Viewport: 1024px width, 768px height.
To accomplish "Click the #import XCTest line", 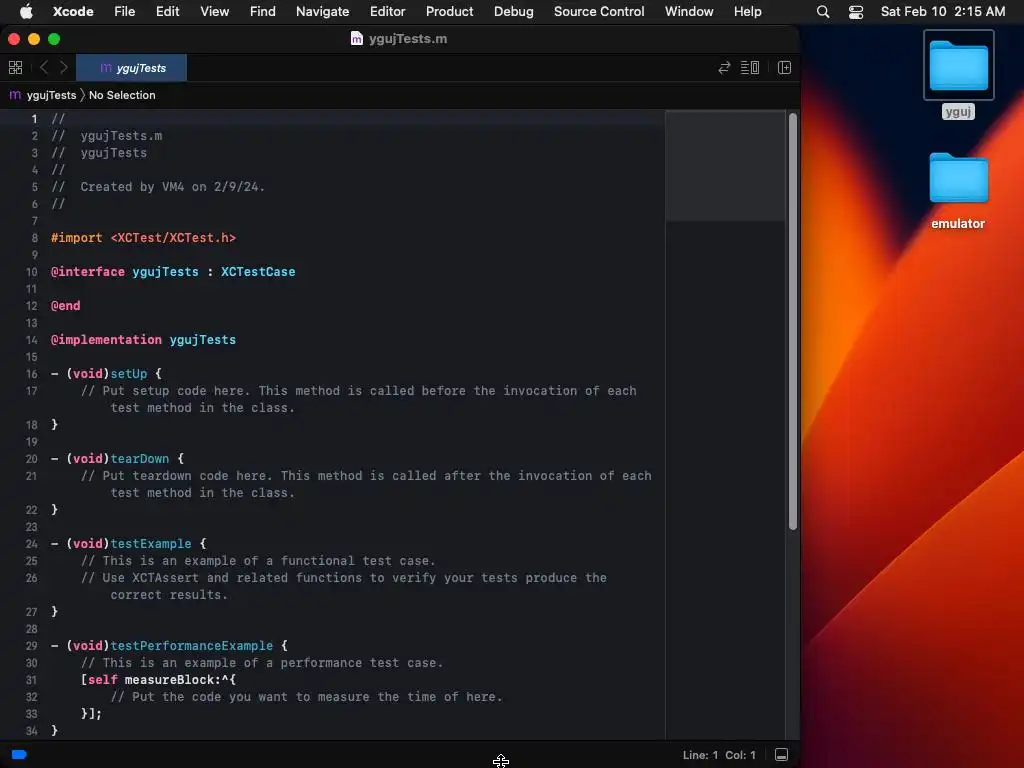I will tap(143, 238).
